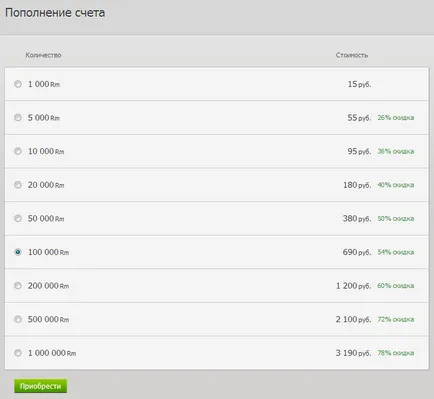This screenshot has height=399, width=434.
Task: Click the 36% скидка discount label
Action: point(396,151)
